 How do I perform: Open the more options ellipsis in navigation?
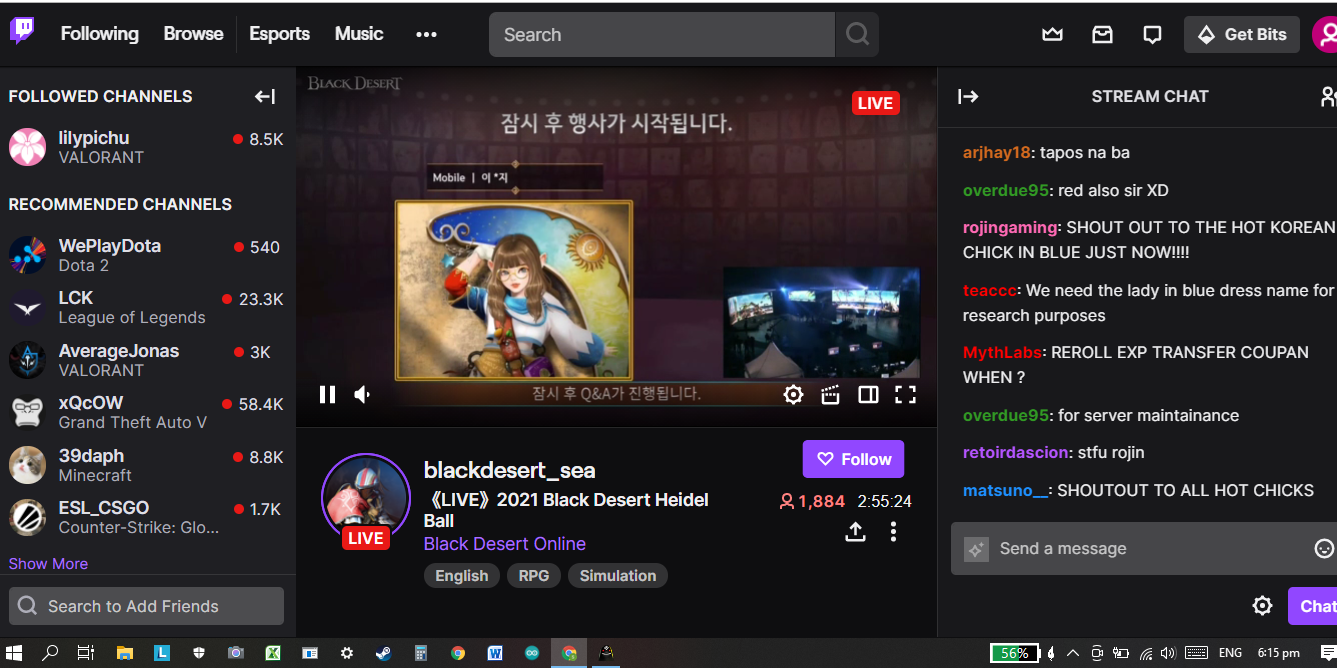pyautogui.click(x=426, y=35)
